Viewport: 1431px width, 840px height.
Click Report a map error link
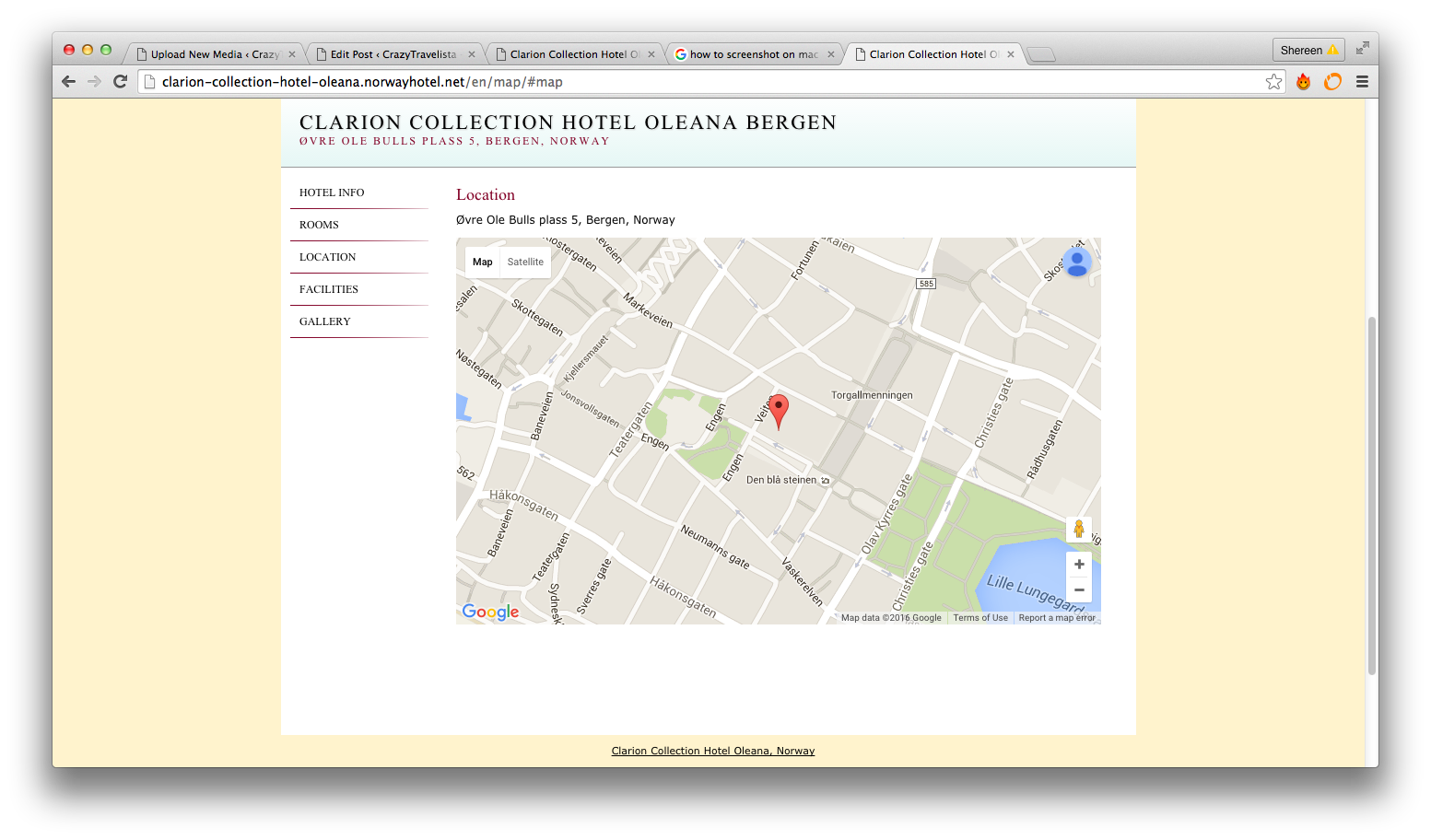pyautogui.click(x=1057, y=618)
